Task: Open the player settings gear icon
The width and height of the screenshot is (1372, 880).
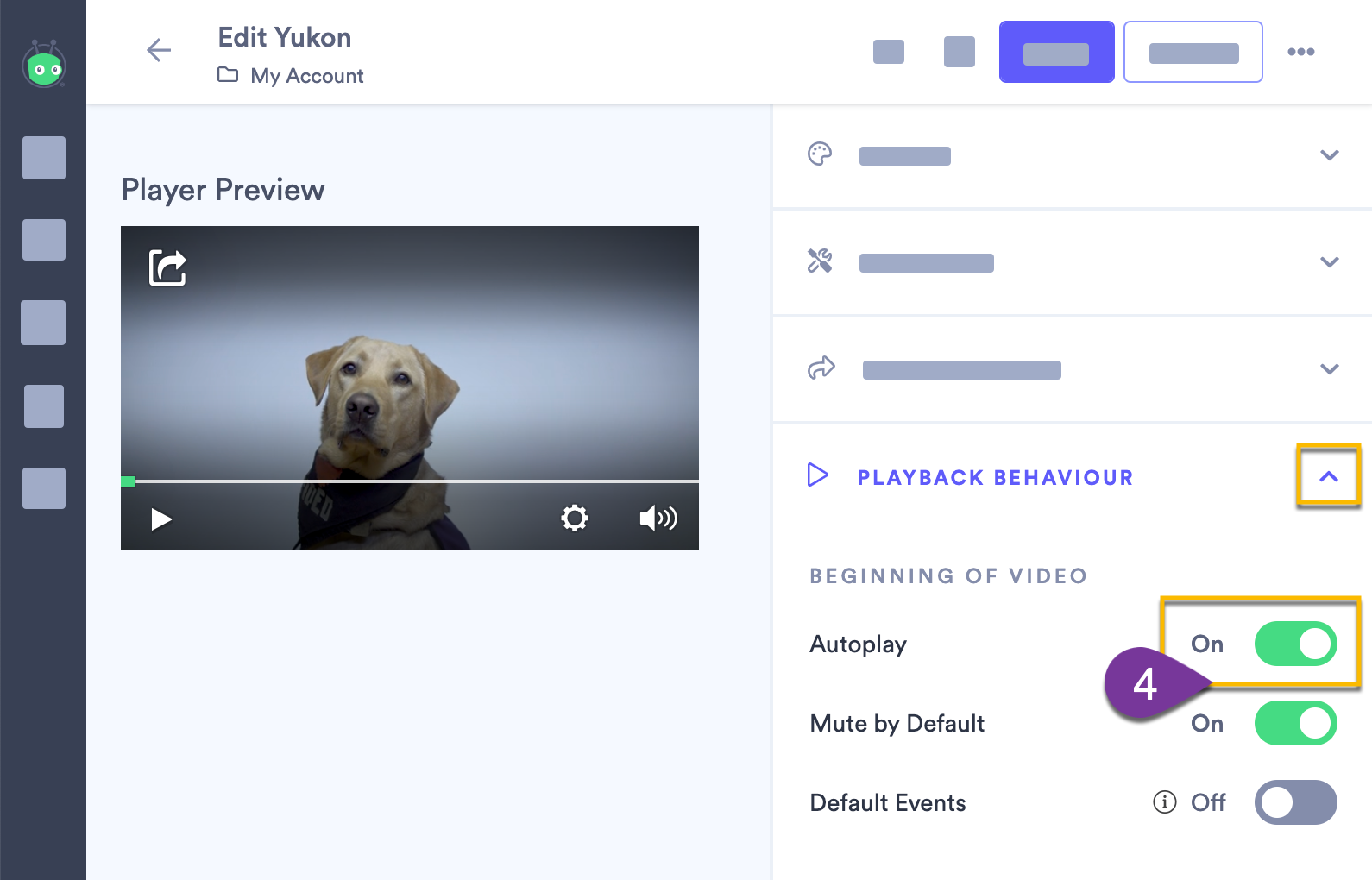Action: (575, 518)
